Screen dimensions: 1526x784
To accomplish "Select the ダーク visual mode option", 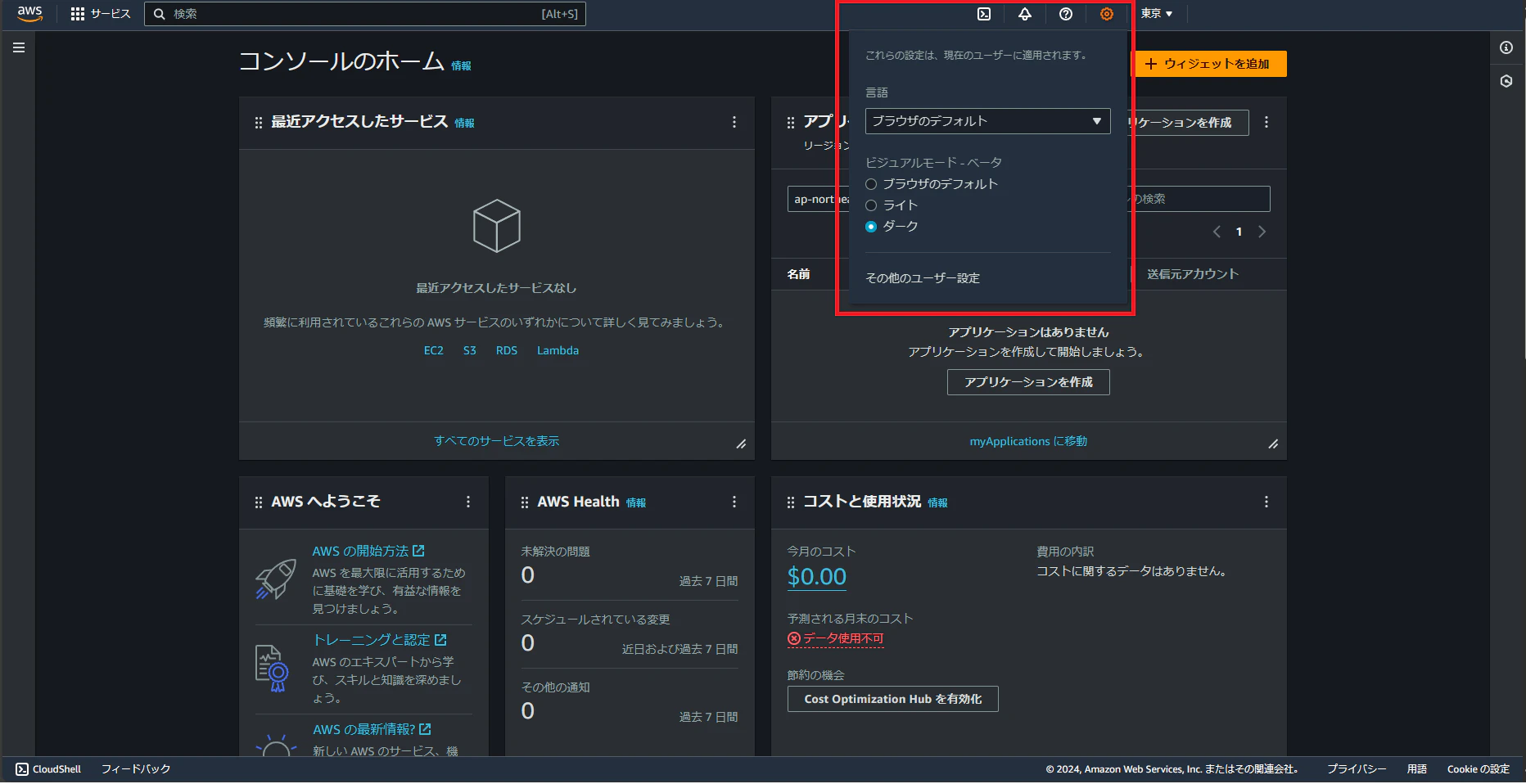I will tap(870, 227).
